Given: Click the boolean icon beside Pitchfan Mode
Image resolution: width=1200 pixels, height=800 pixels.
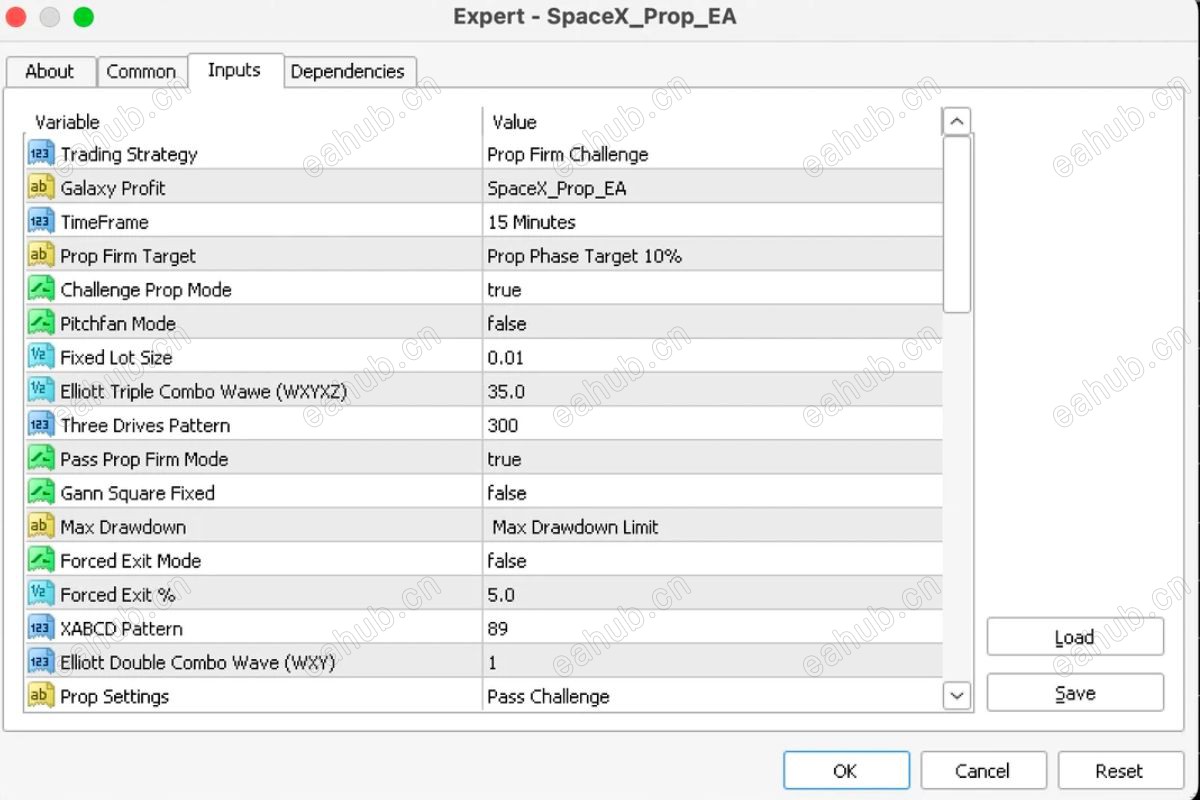Looking at the screenshot, I should pyautogui.click(x=41, y=324).
